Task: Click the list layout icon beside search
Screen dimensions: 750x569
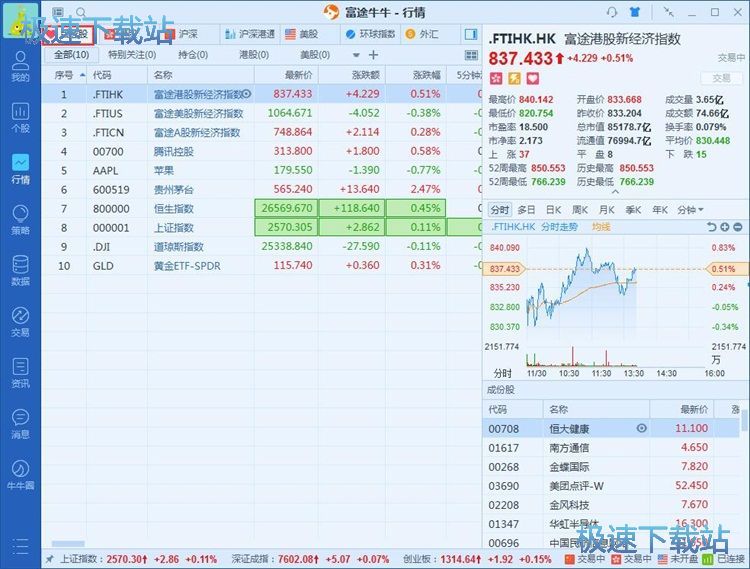Action: point(58,12)
